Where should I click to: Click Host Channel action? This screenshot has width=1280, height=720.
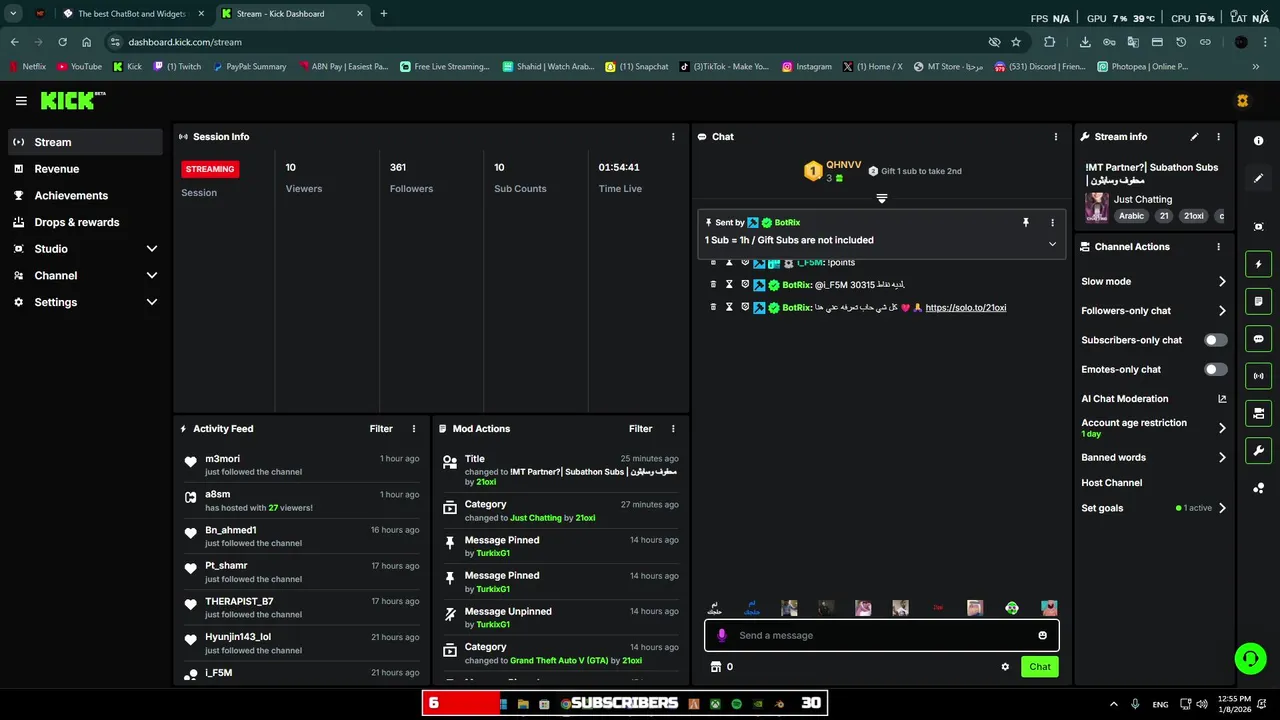pyautogui.click(x=1111, y=483)
